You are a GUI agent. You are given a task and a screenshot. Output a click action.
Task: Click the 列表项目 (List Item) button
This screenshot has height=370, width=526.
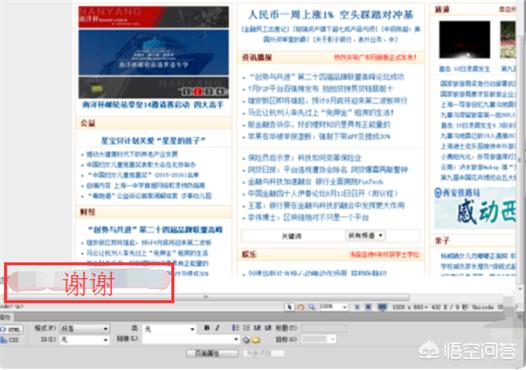(x=264, y=353)
